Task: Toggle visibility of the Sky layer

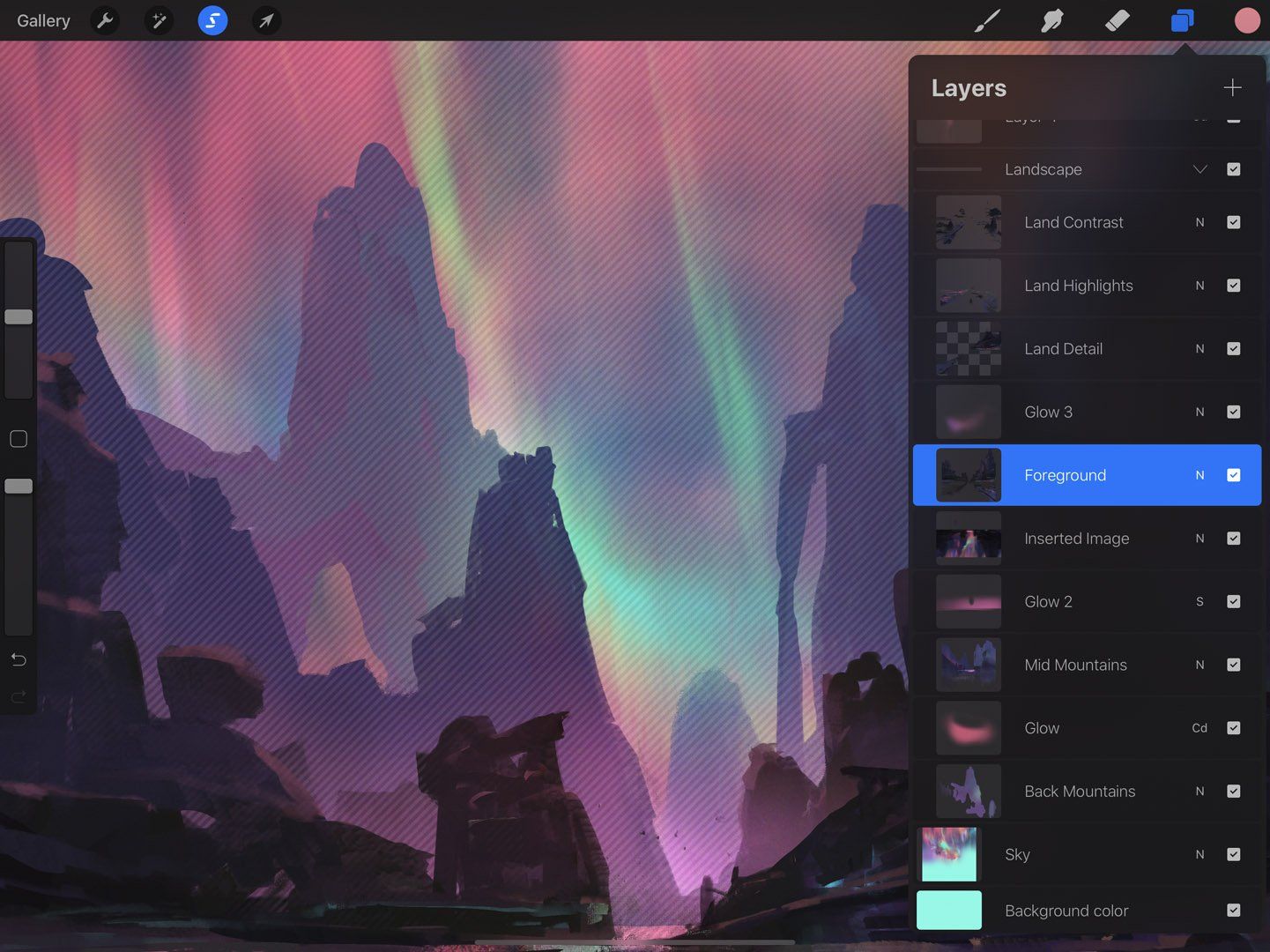Action: point(1233,854)
